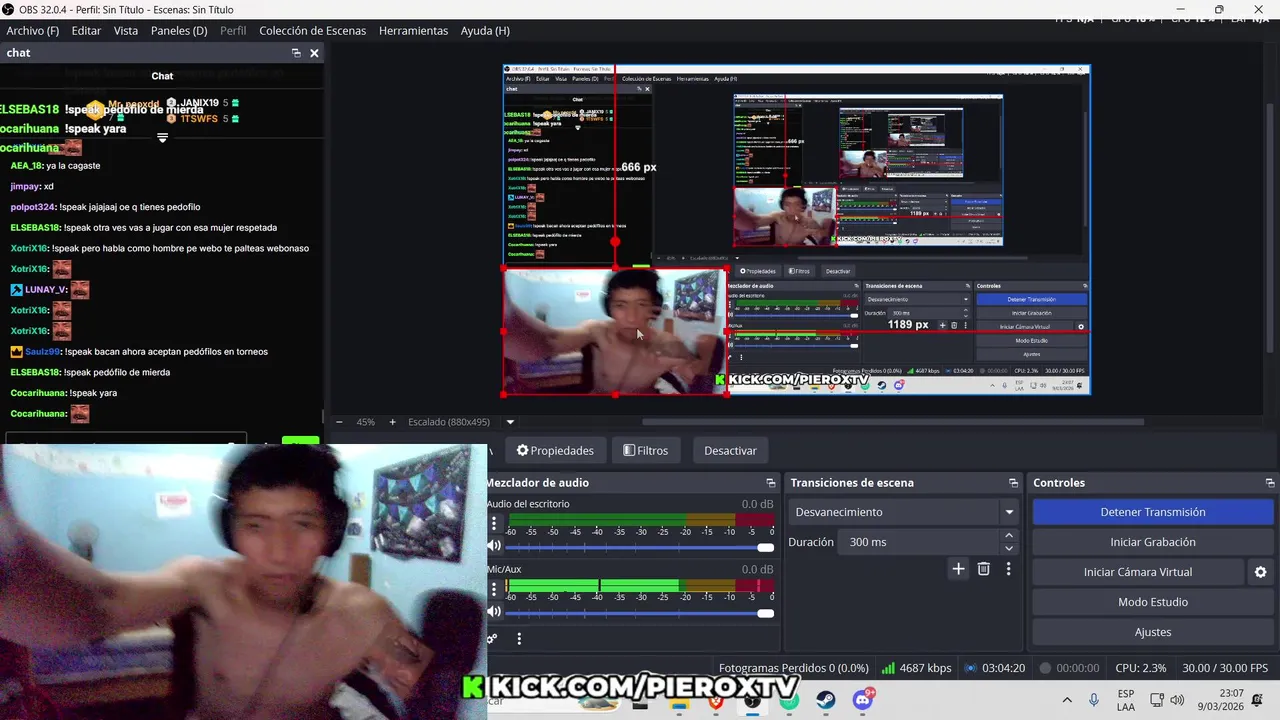Mute Audio del escritorio speaker

[x=494, y=546]
